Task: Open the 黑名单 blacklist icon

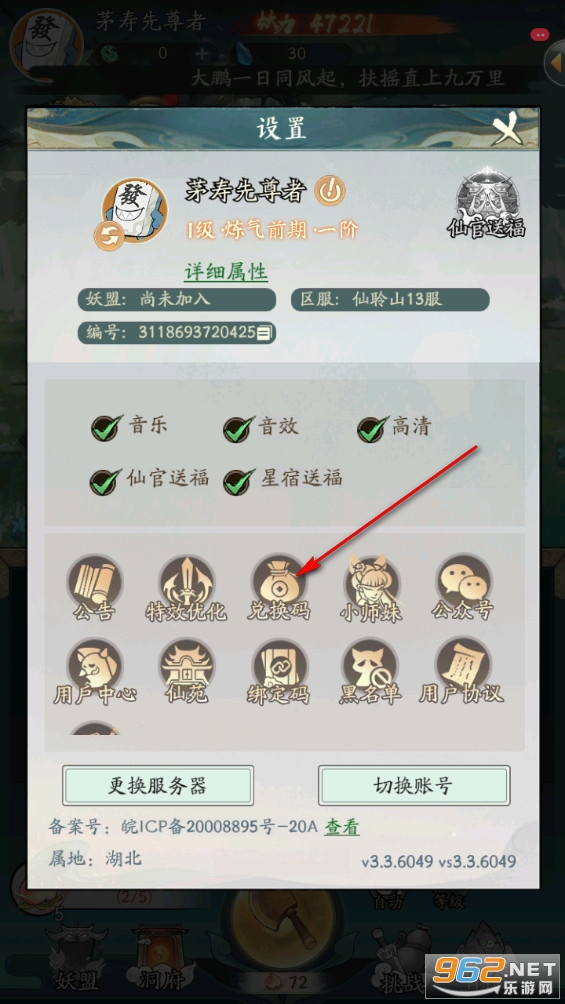Action: pos(371,672)
